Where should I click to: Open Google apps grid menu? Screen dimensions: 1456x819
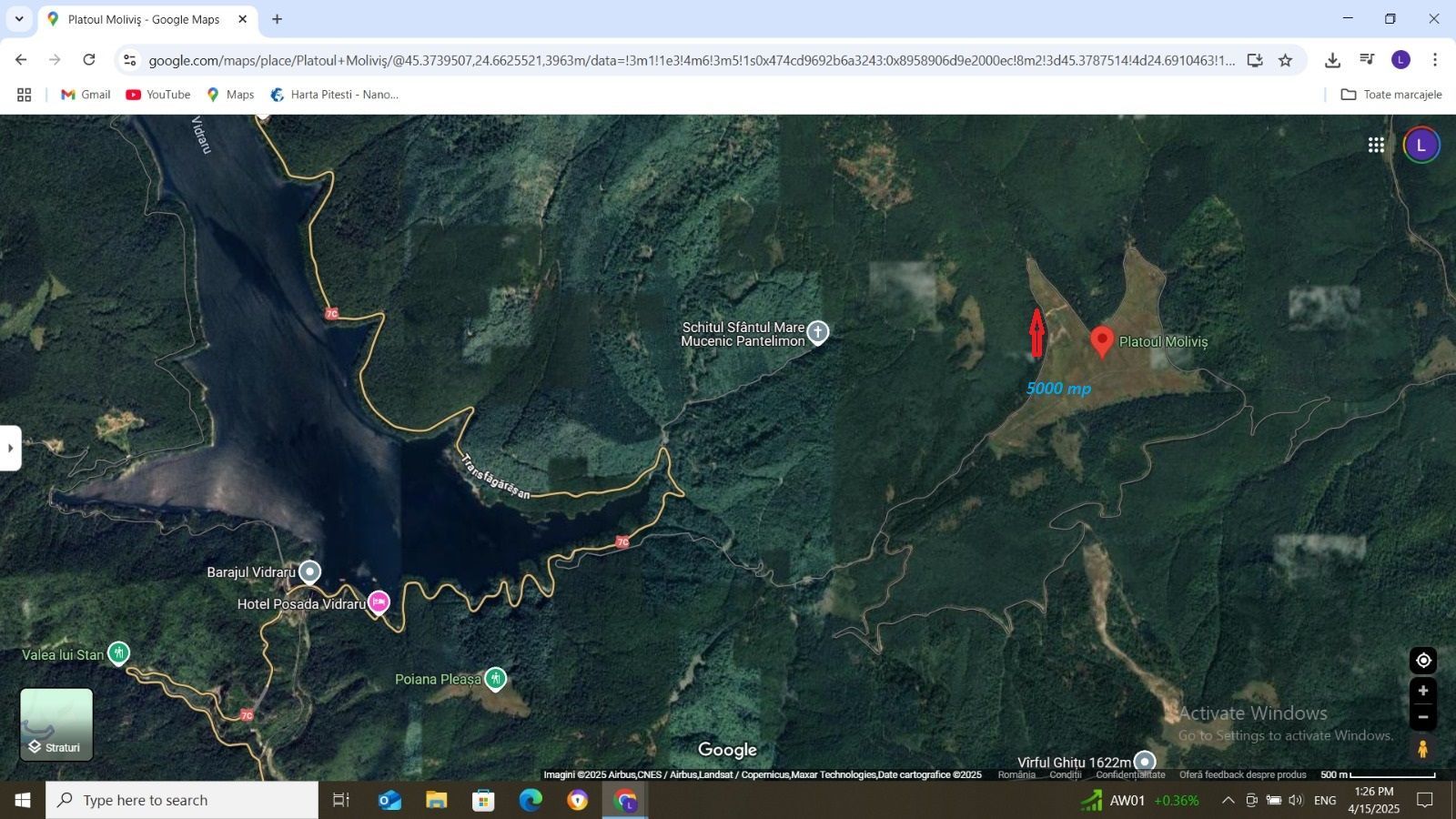pos(1376,146)
